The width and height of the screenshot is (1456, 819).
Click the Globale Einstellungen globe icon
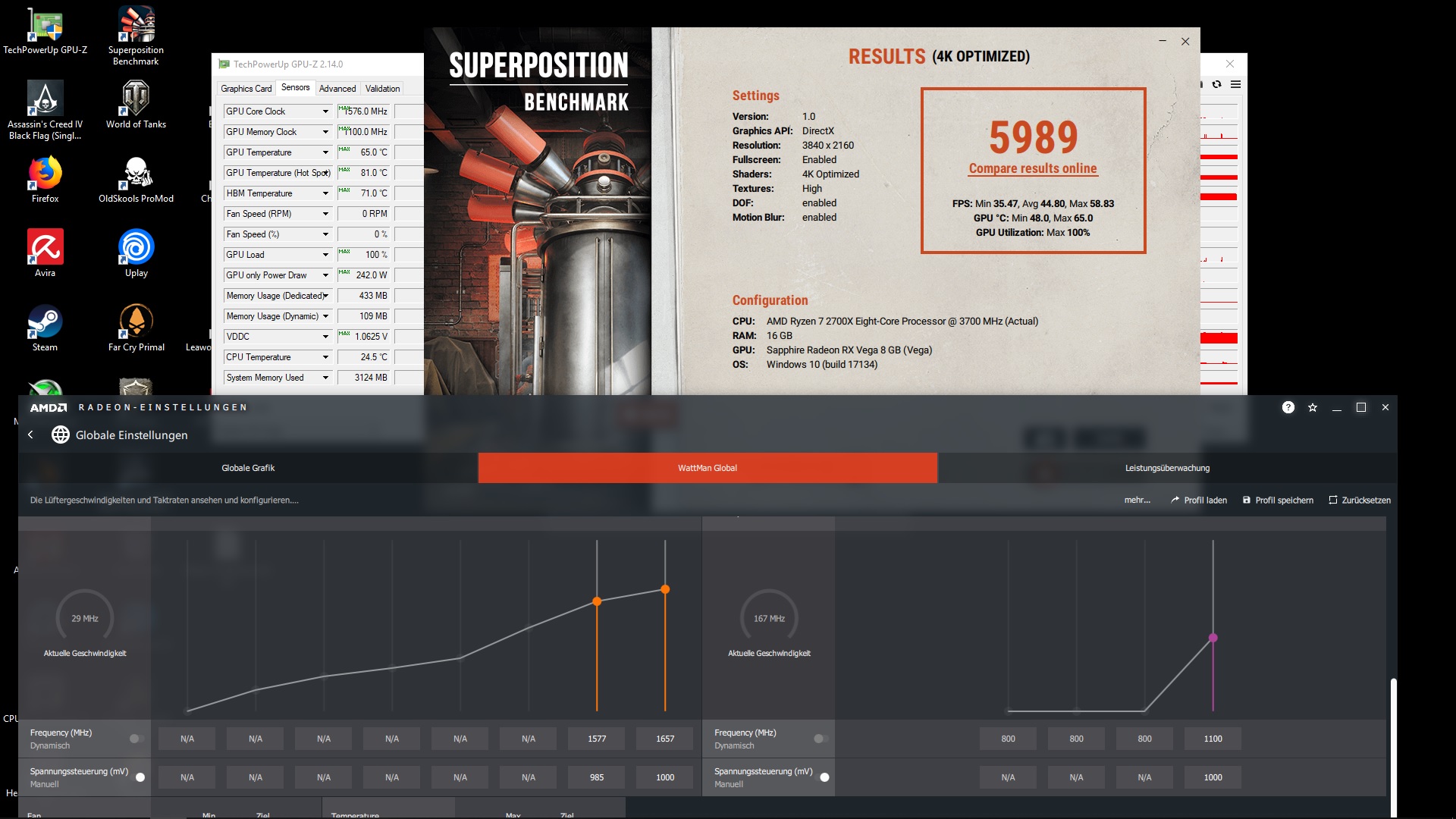click(61, 435)
